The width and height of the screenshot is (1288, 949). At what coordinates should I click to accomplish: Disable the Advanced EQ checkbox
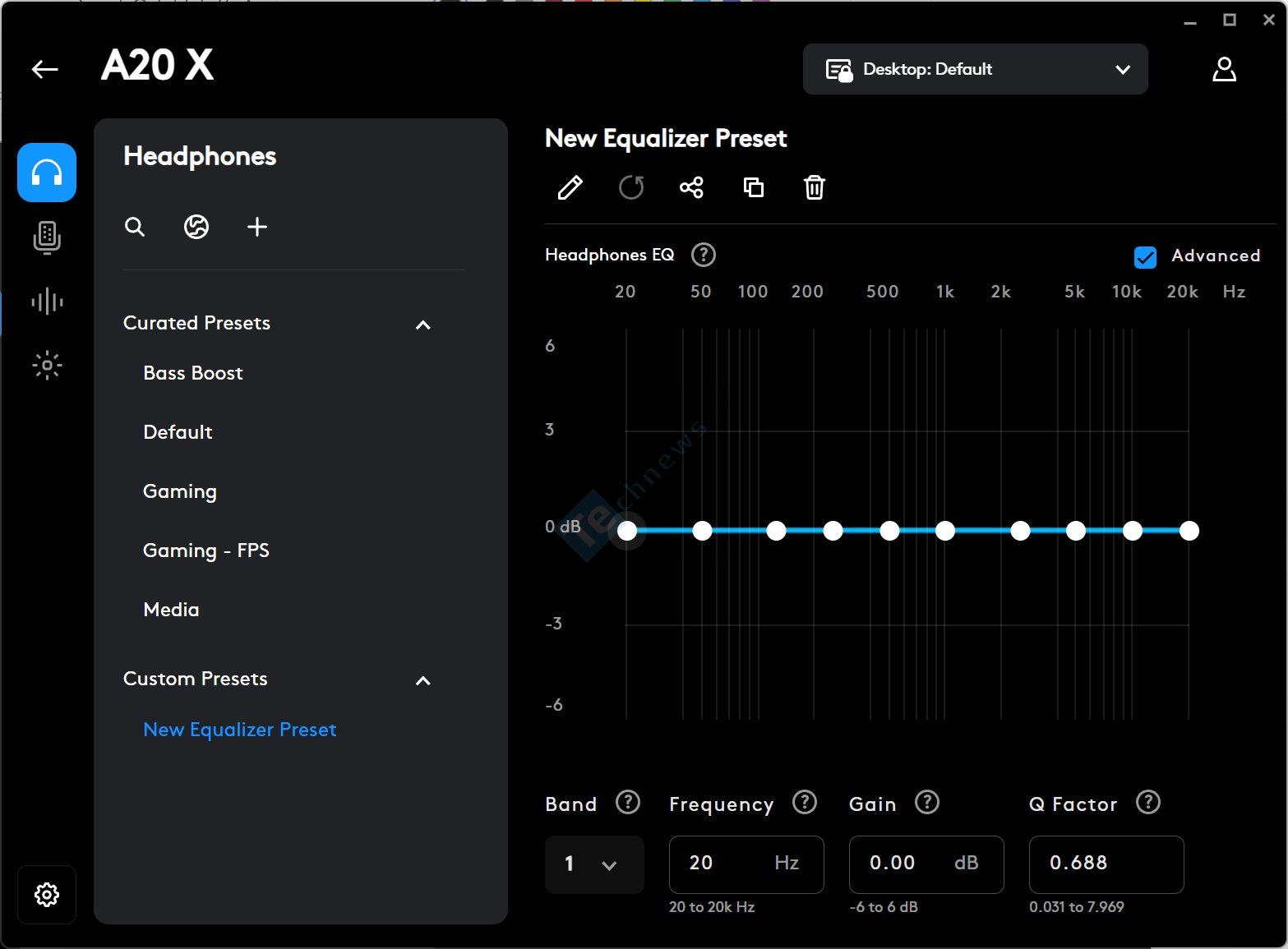(1145, 257)
